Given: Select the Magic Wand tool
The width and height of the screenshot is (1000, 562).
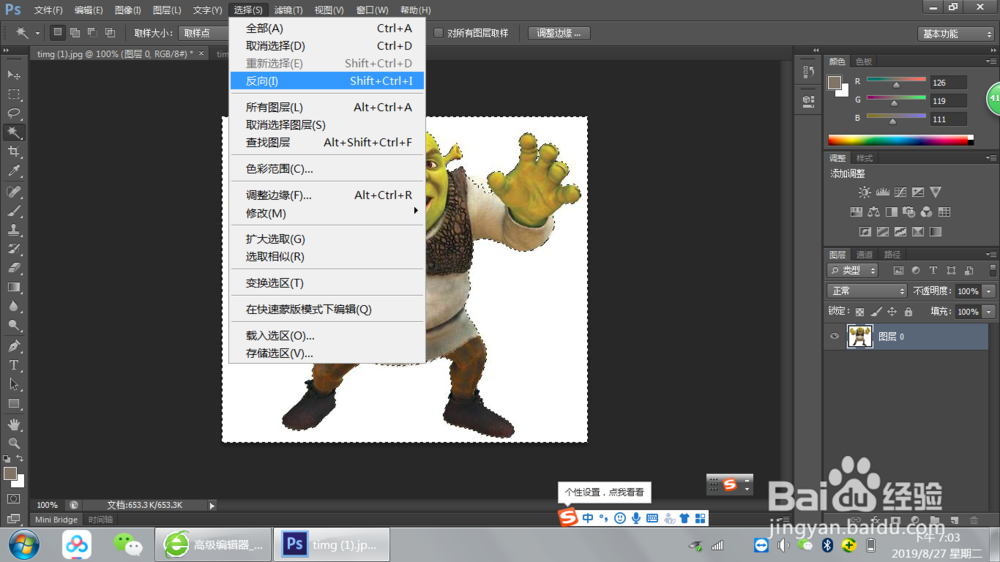Looking at the screenshot, I should (13, 133).
